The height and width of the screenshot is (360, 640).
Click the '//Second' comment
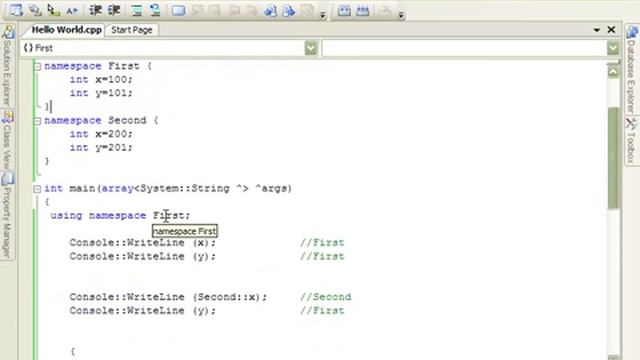(326, 297)
